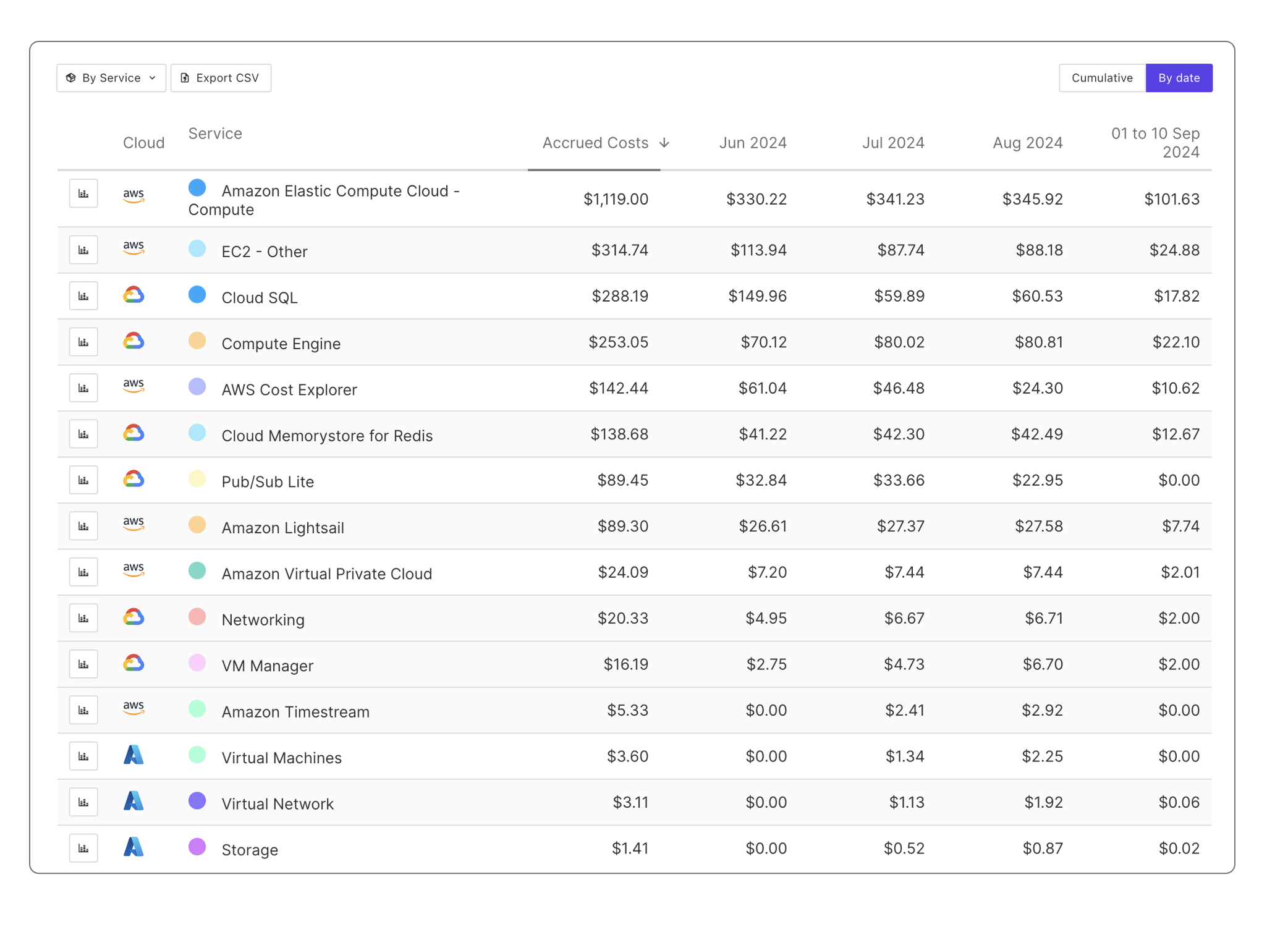Image resolution: width=1288 pixels, height=927 pixels.
Task: Click the $314.74 accrued cost value
Action: 620,250
